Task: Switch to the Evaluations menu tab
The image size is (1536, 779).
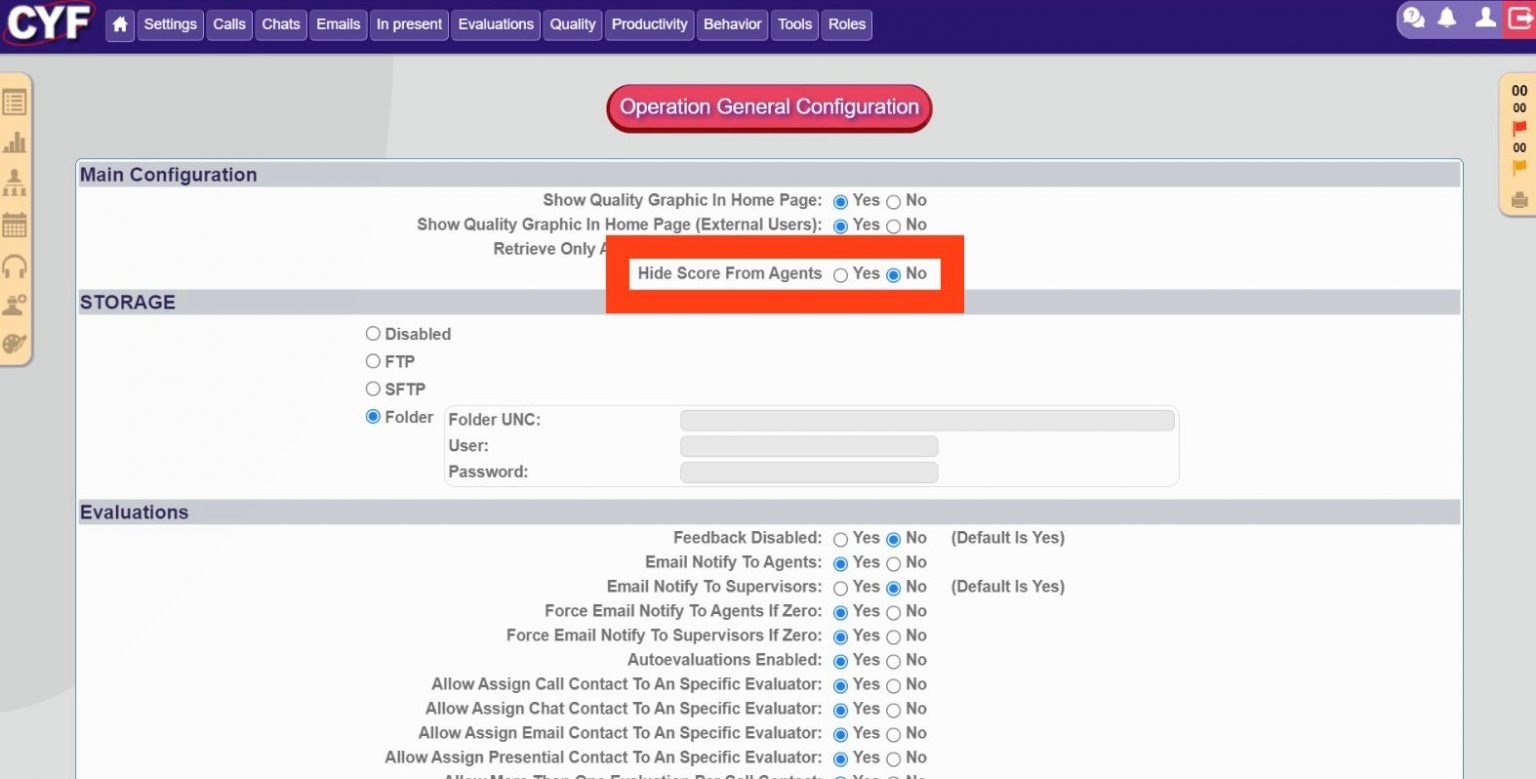Action: coord(495,24)
